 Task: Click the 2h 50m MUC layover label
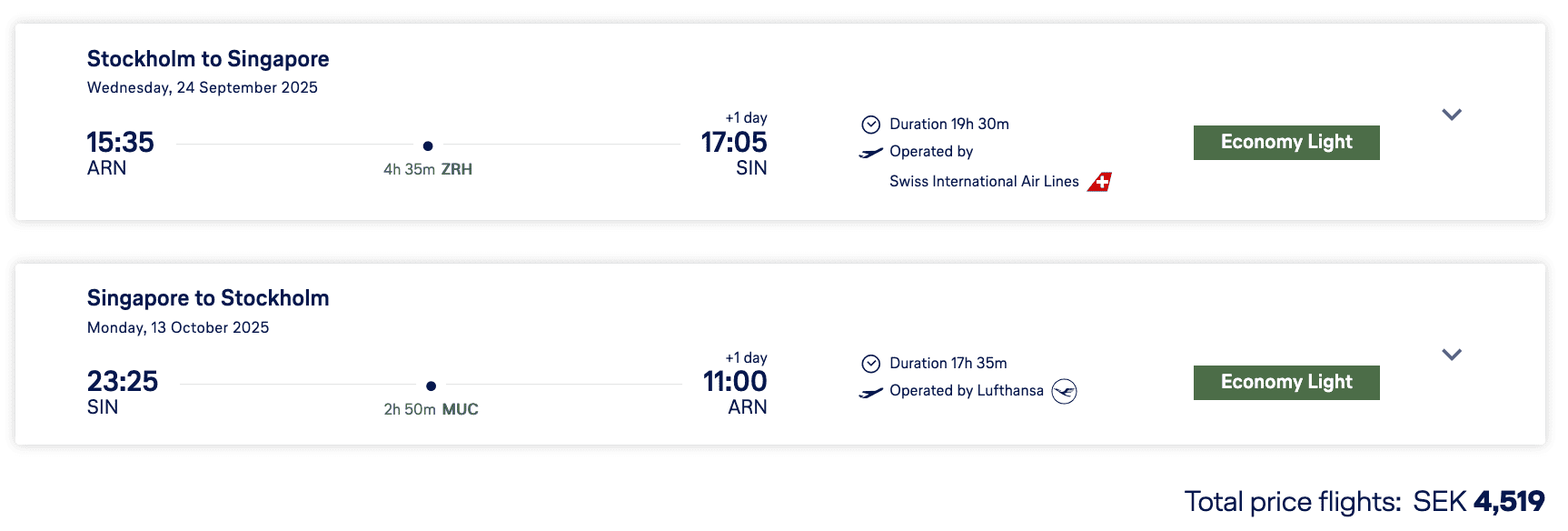pyautogui.click(x=431, y=409)
